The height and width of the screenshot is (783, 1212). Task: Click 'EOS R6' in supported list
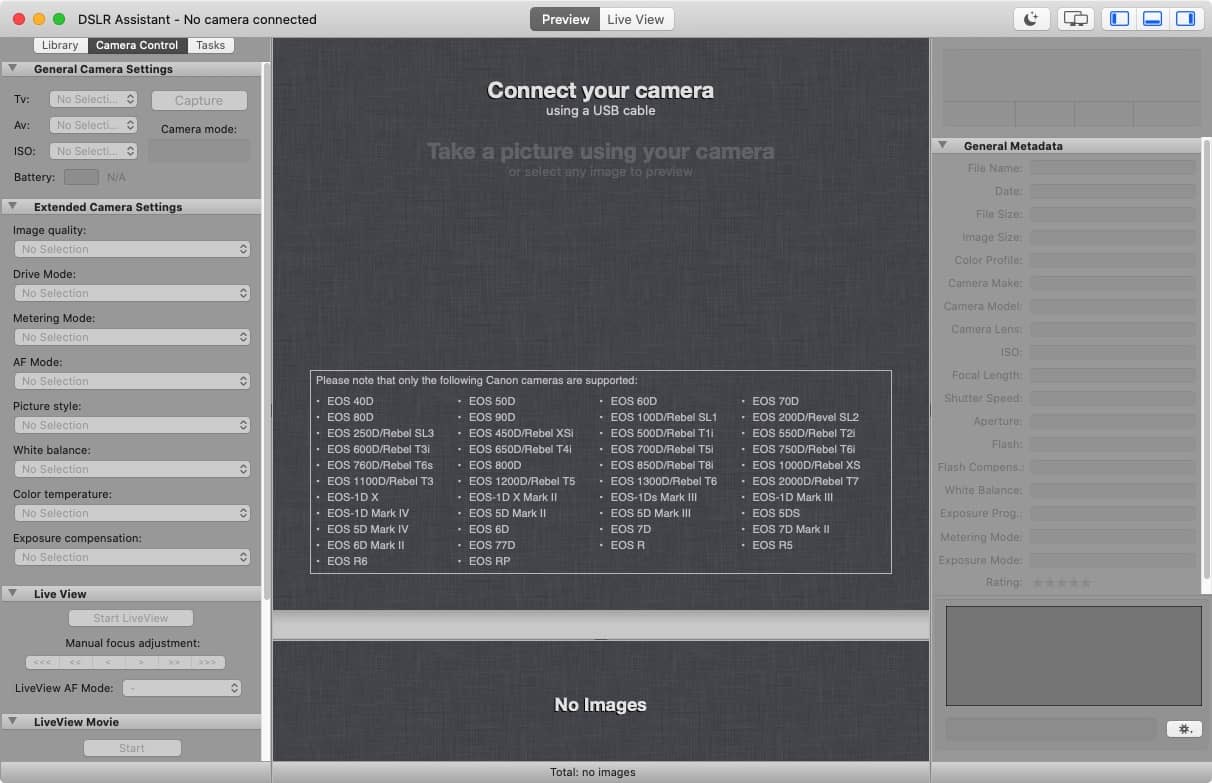point(347,561)
